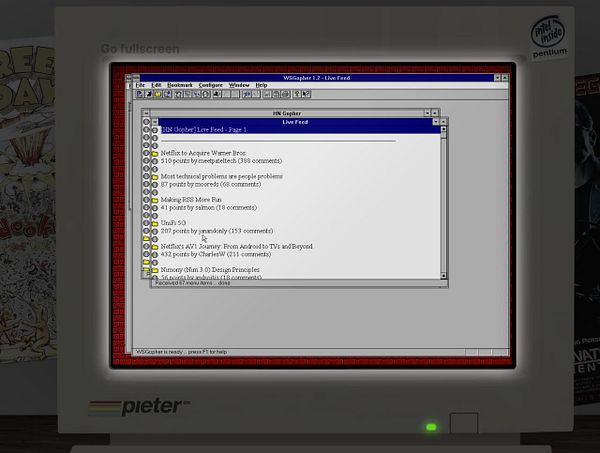The width and height of the screenshot is (600, 453).
Task: Select 'Netflix to Acquire Warner Bros' entry
Action: (x=203, y=153)
